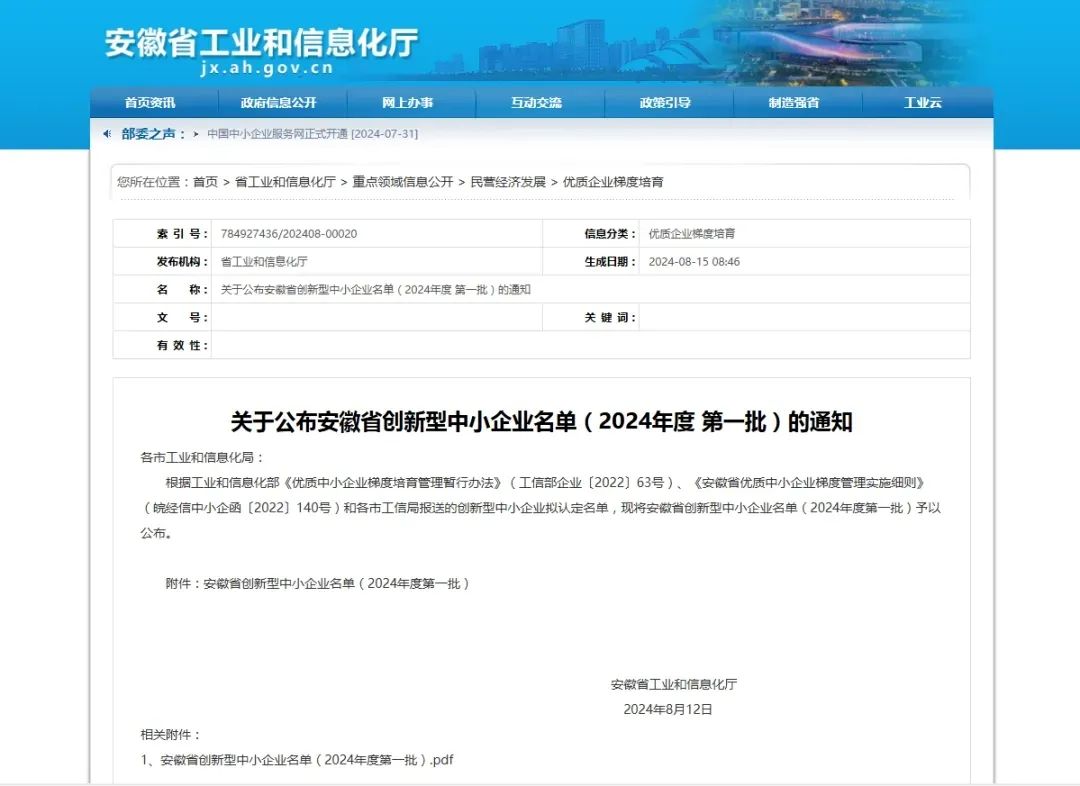The image size is (1080, 786).
Task: Go to 制造强省 from the navbar
Action: point(796,102)
